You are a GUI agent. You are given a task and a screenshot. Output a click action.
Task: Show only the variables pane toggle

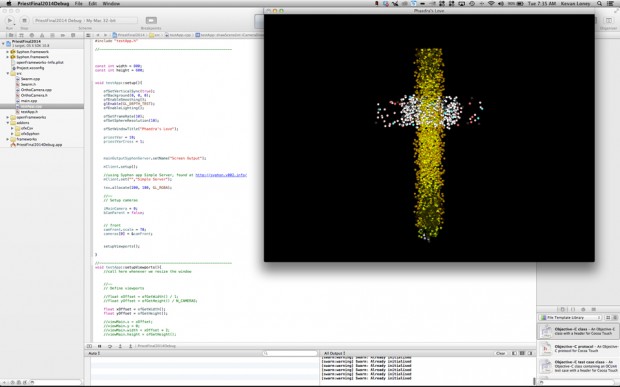514,353
